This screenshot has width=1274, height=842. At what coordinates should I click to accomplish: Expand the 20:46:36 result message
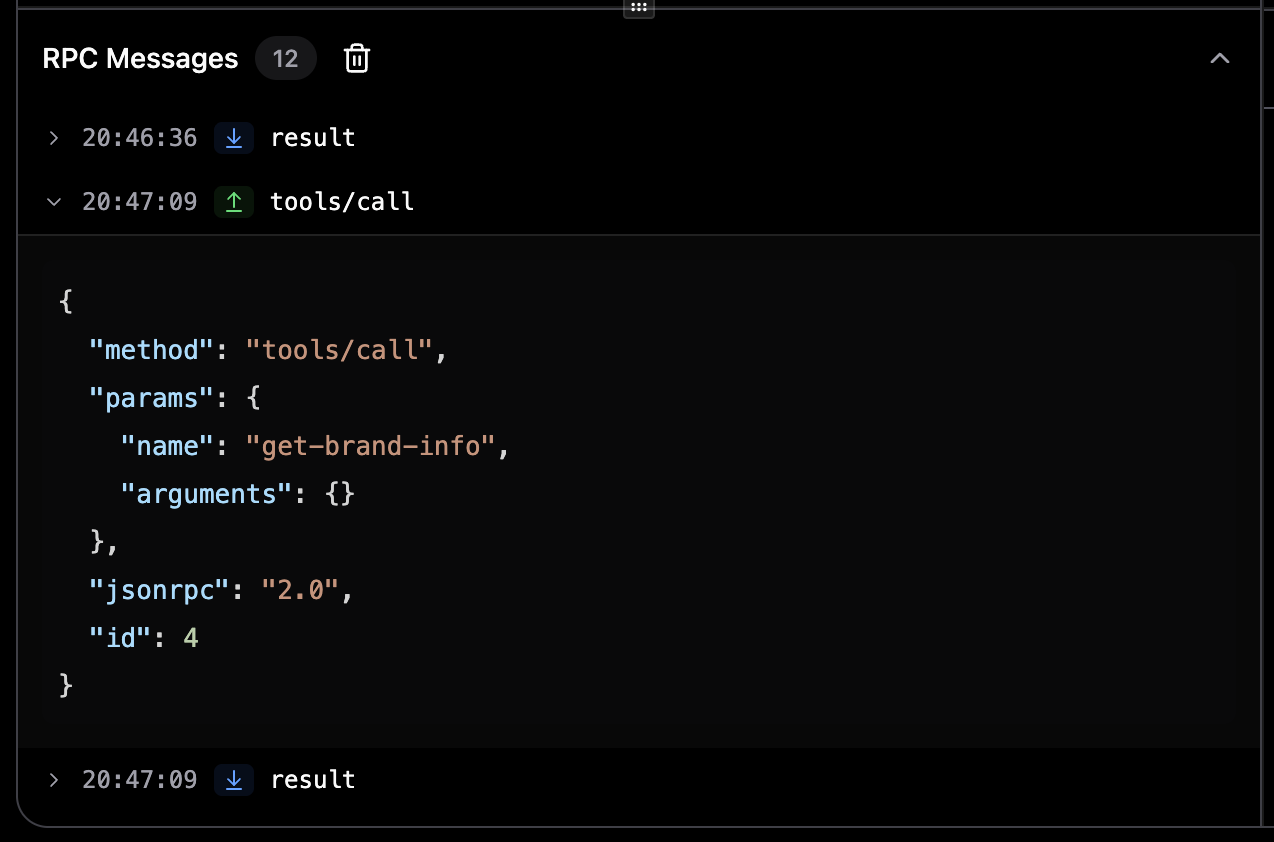coord(53,137)
